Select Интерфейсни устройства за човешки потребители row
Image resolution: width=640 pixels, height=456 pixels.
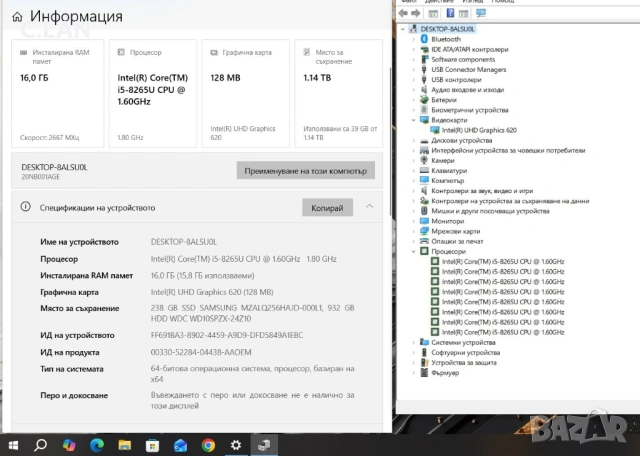[508, 150]
